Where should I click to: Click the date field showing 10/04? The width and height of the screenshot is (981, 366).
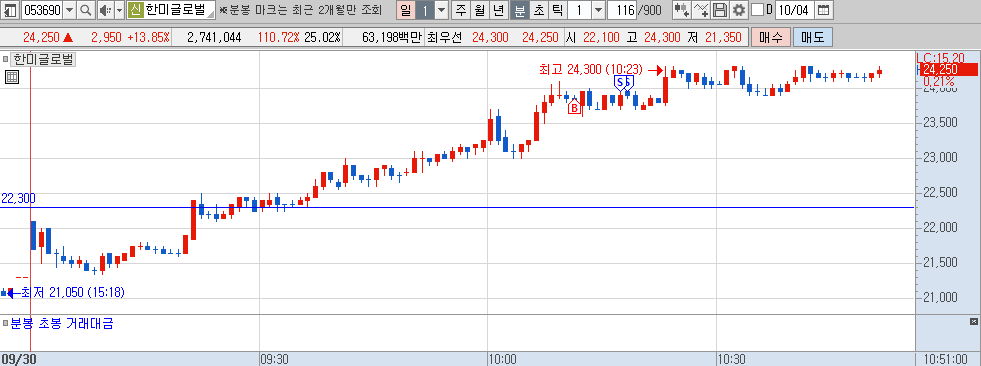click(x=795, y=10)
